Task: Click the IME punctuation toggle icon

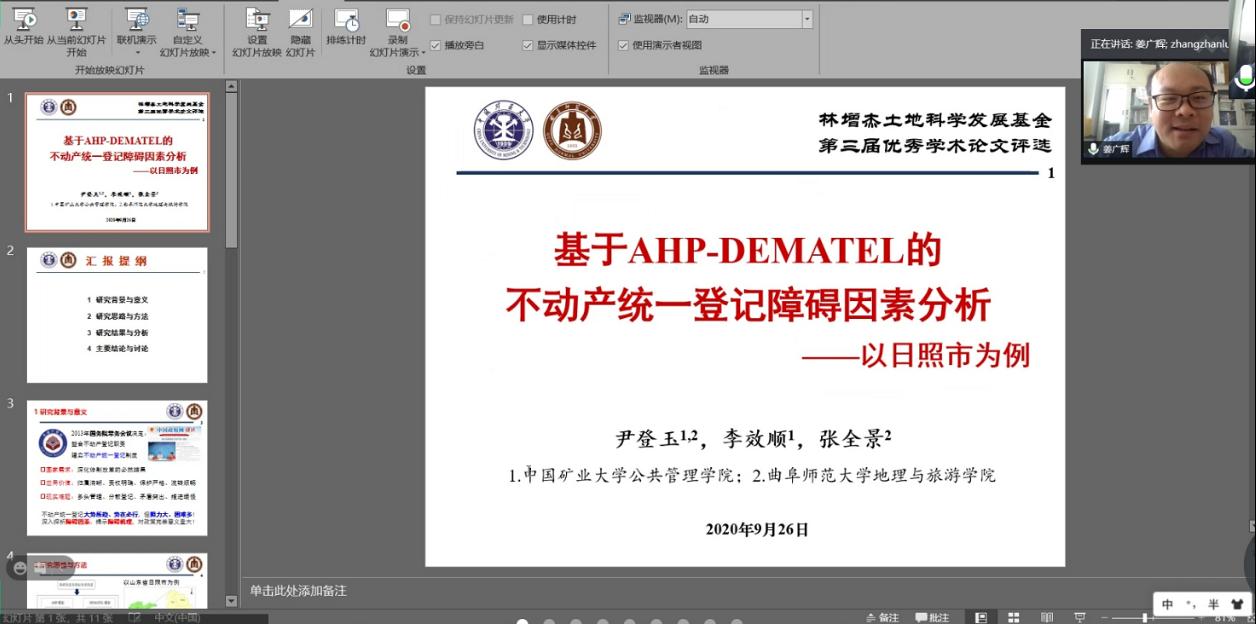Action: pyautogui.click(x=1190, y=605)
